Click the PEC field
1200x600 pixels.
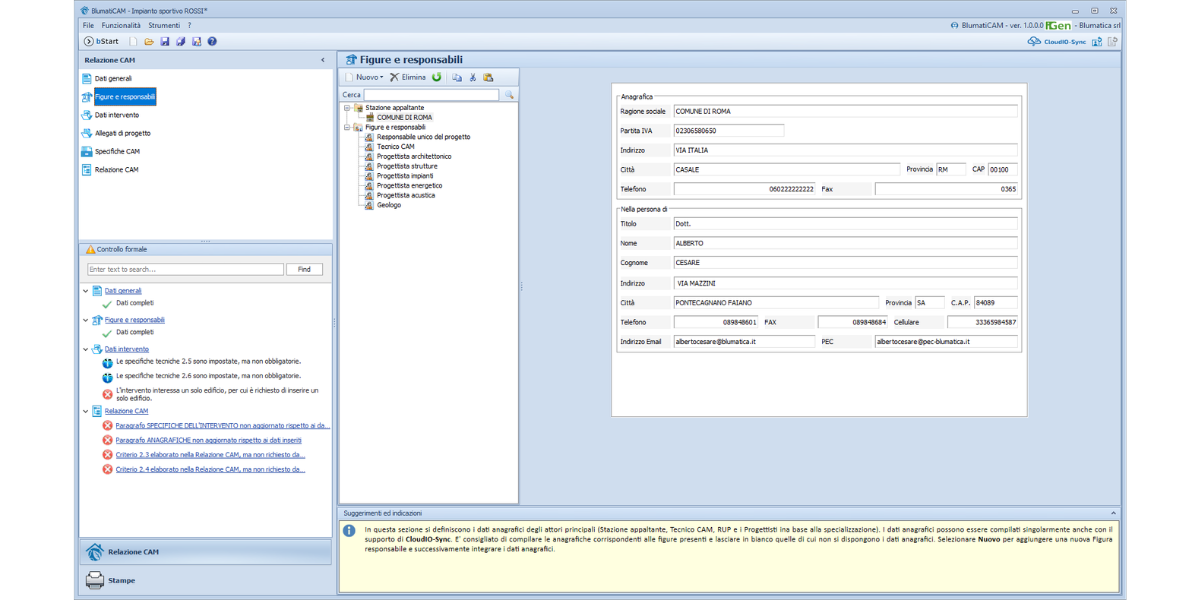[946, 342]
